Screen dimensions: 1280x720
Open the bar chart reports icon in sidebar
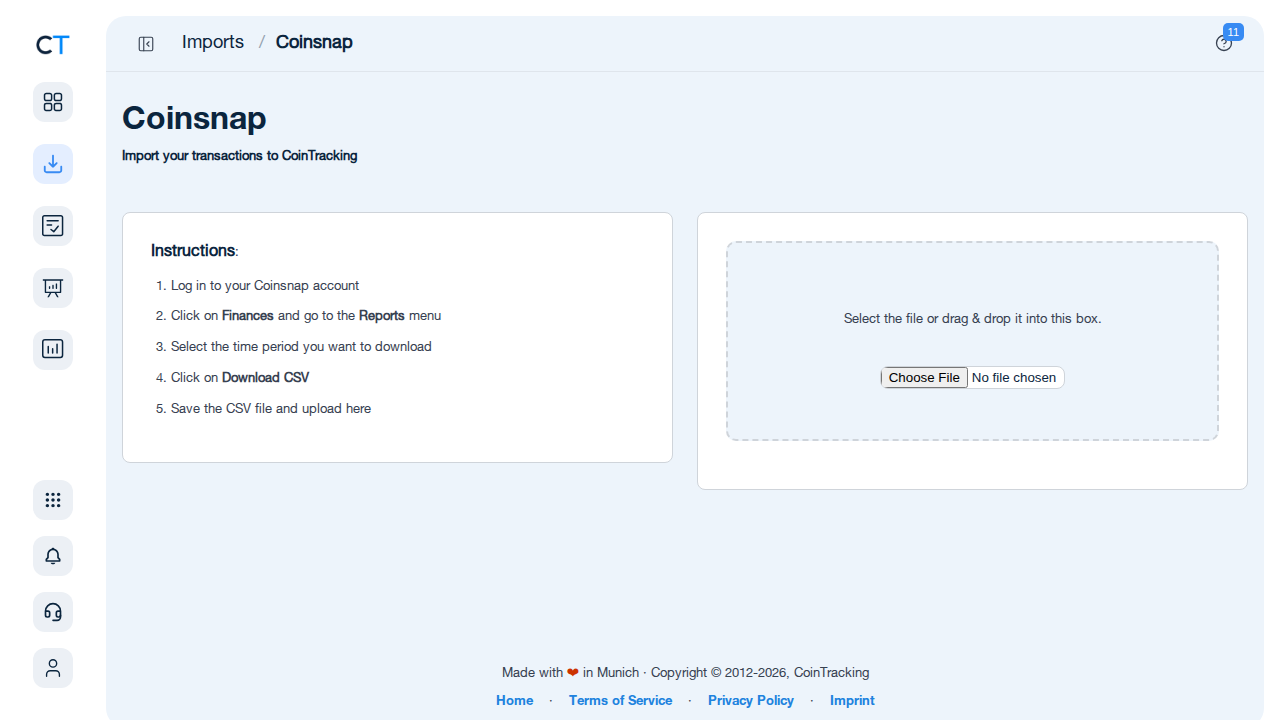(x=53, y=350)
